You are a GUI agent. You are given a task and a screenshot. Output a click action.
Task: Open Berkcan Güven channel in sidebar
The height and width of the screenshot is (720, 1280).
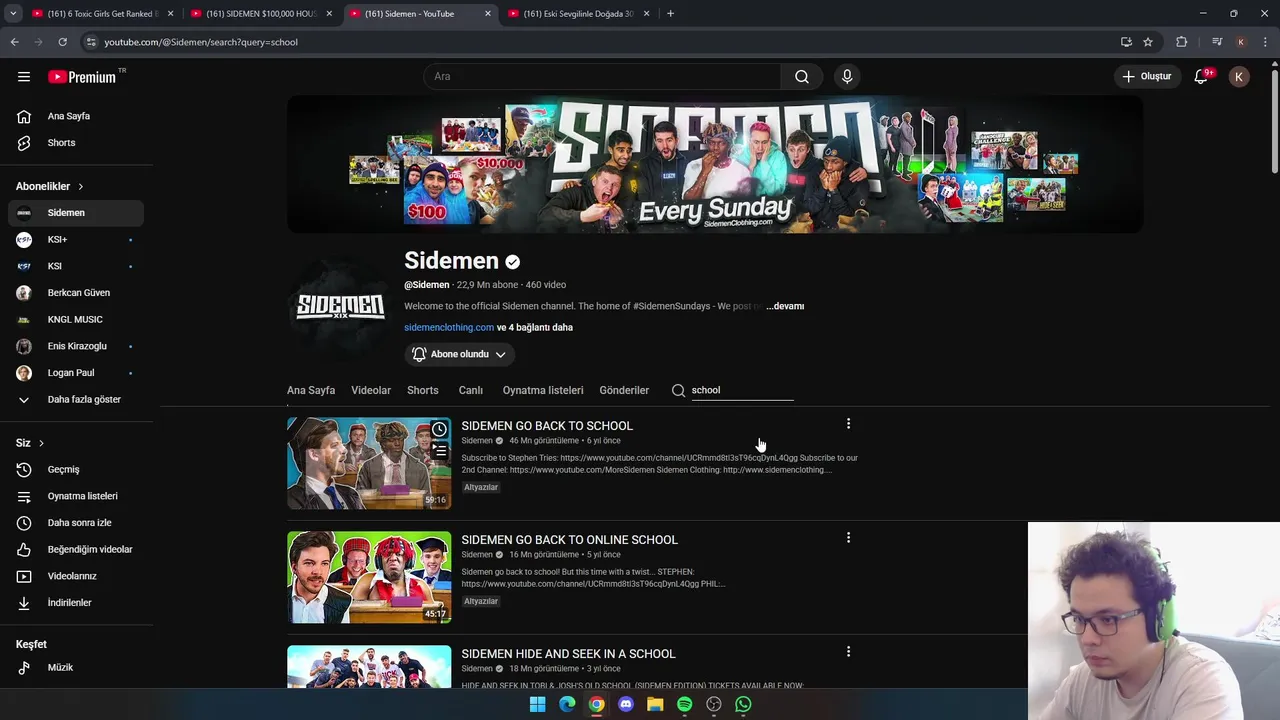pos(76,293)
